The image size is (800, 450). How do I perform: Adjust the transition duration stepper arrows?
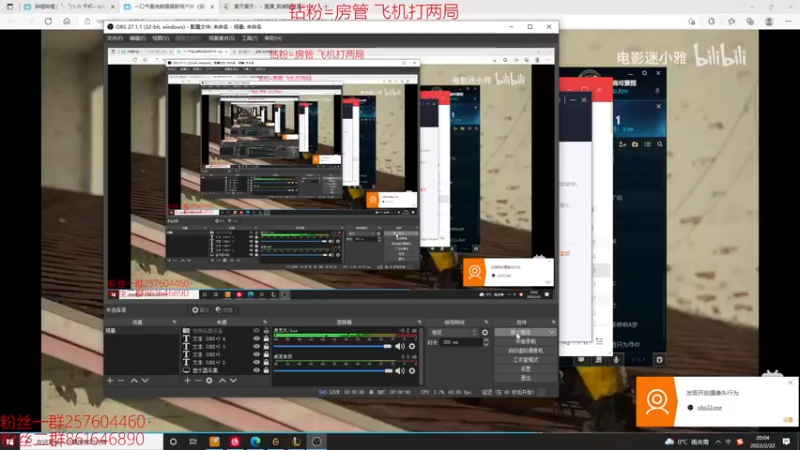486,342
